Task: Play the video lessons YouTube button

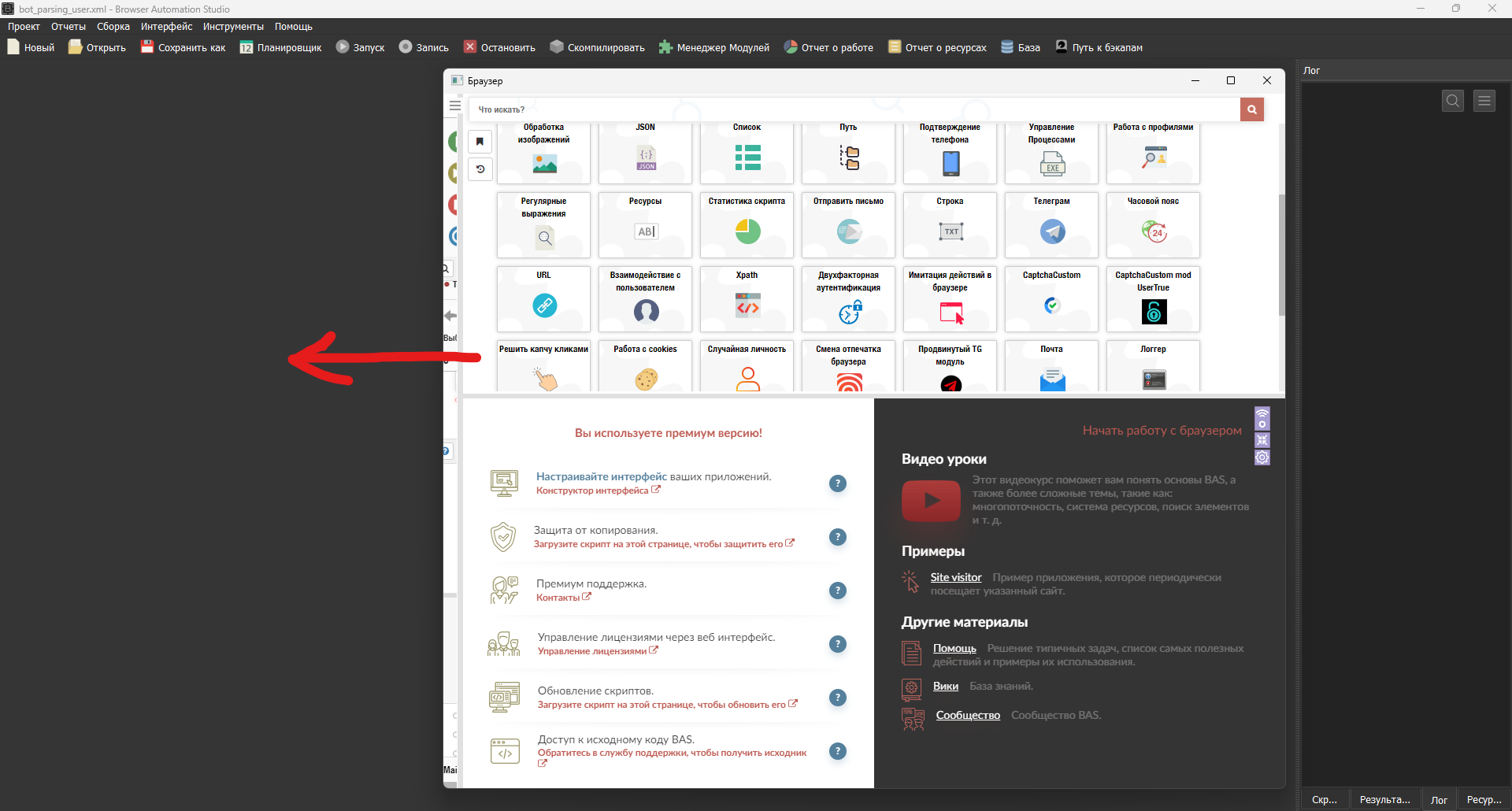Action: (x=931, y=501)
